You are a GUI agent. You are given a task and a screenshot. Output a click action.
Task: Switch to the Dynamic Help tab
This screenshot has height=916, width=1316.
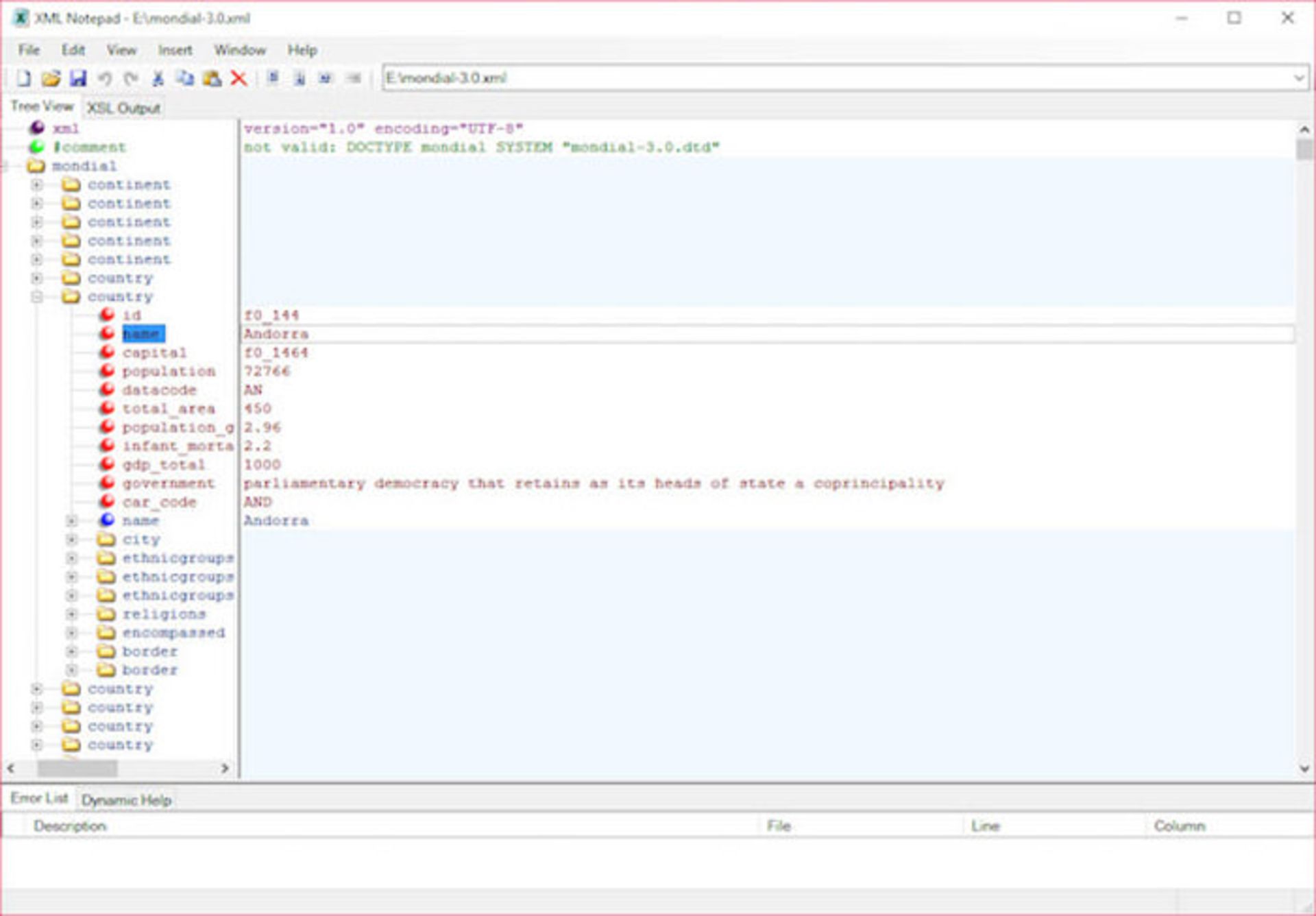tap(126, 800)
